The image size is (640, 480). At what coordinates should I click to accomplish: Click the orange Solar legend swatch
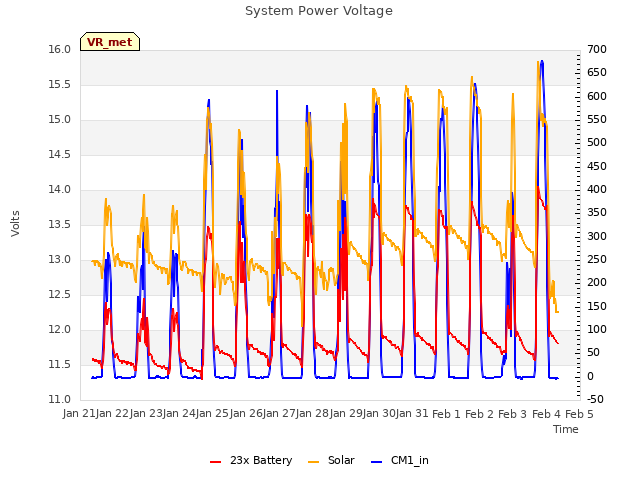click(313, 462)
